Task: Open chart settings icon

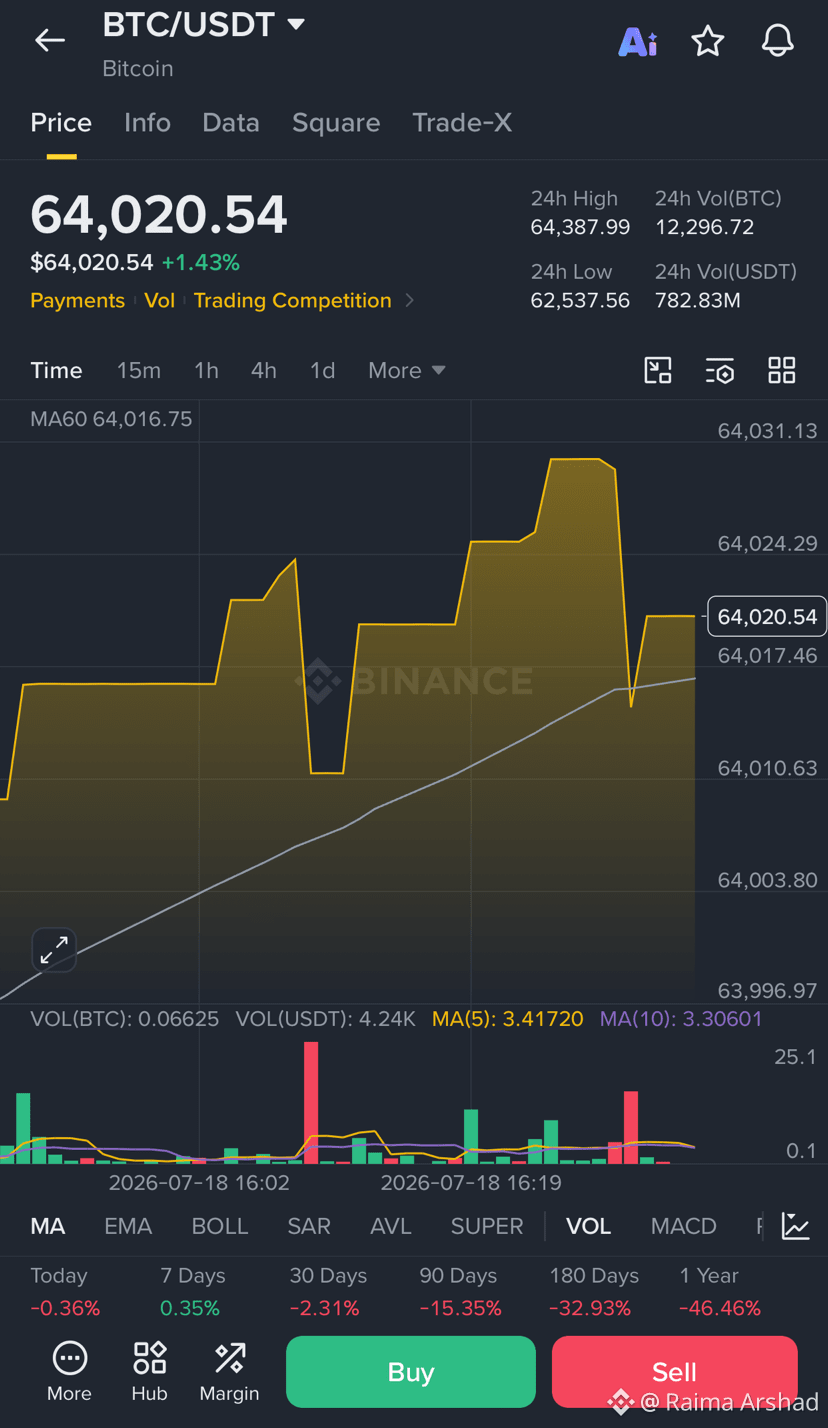Action: point(720,370)
